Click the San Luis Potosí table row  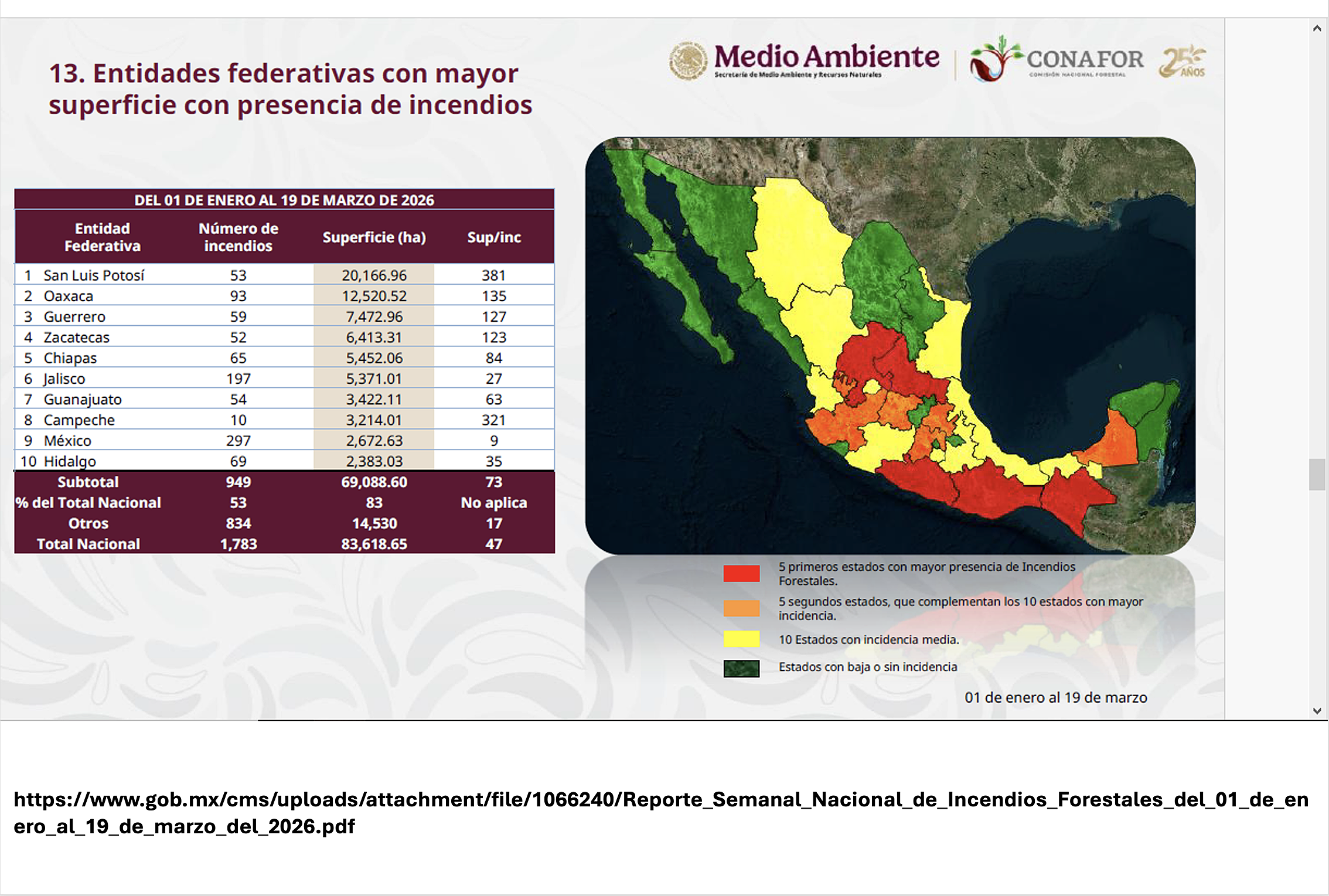coord(94,275)
